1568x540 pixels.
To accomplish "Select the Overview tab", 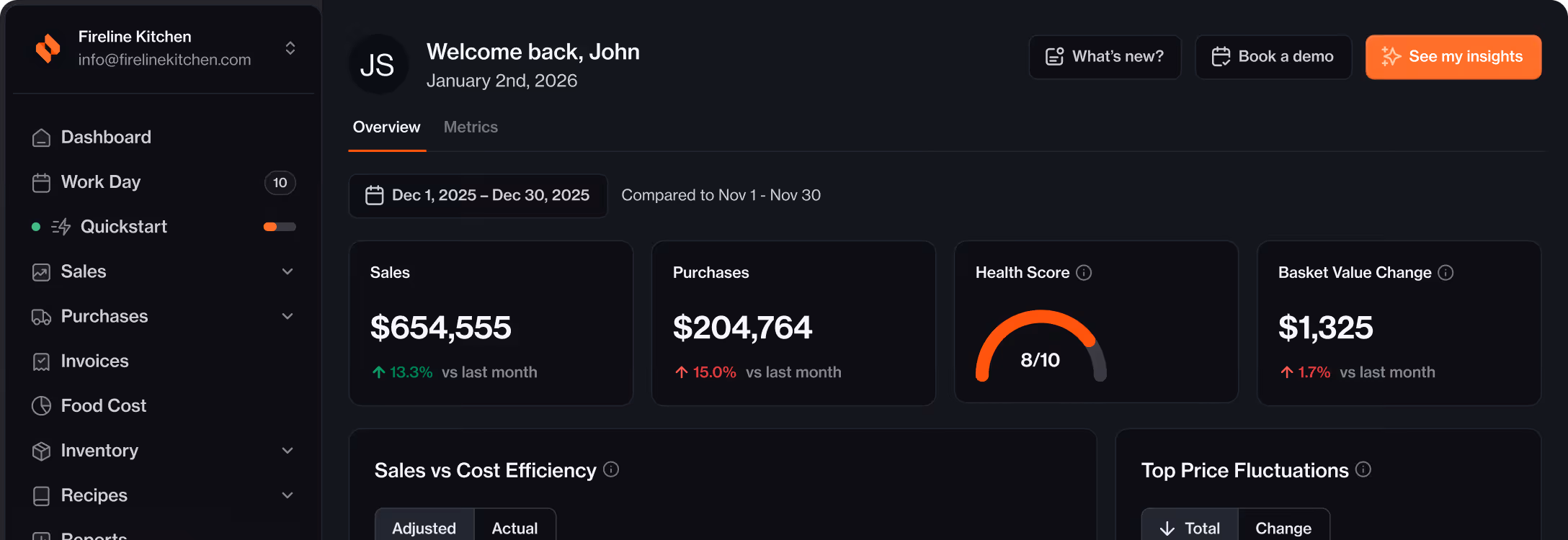I will (386, 127).
